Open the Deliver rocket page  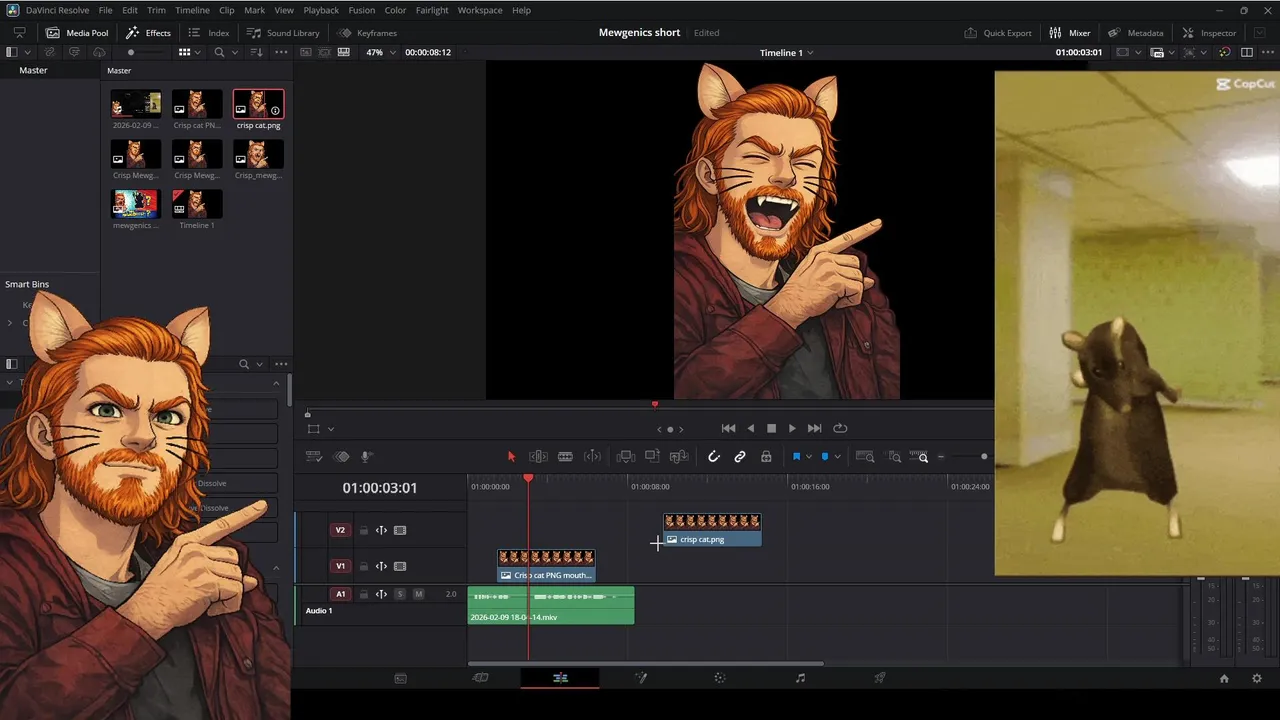pos(880,678)
